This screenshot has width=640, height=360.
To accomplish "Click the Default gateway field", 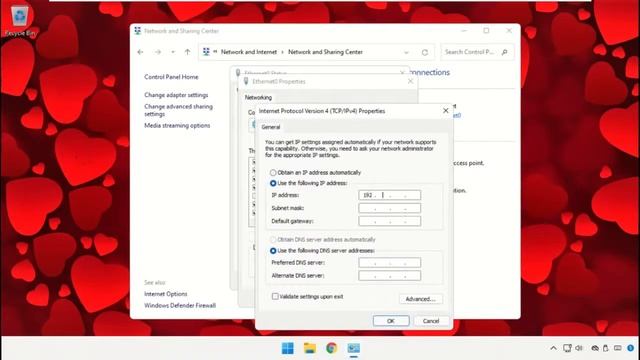I will (x=389, y=221).
